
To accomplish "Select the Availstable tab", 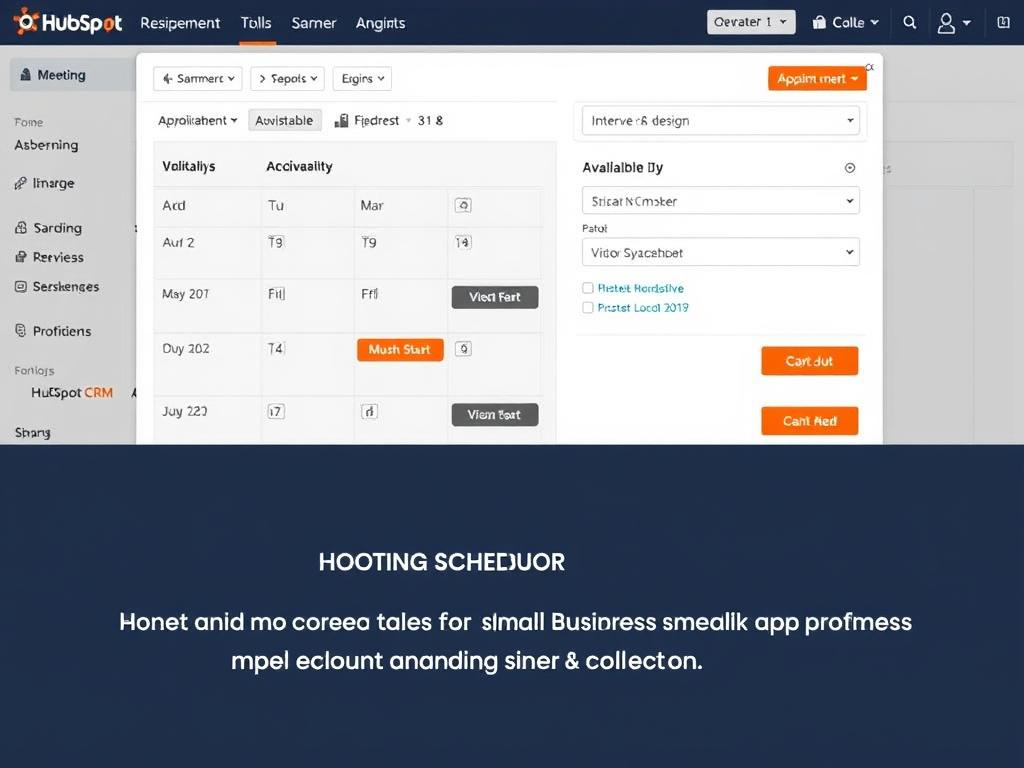I will coord(284,120).
